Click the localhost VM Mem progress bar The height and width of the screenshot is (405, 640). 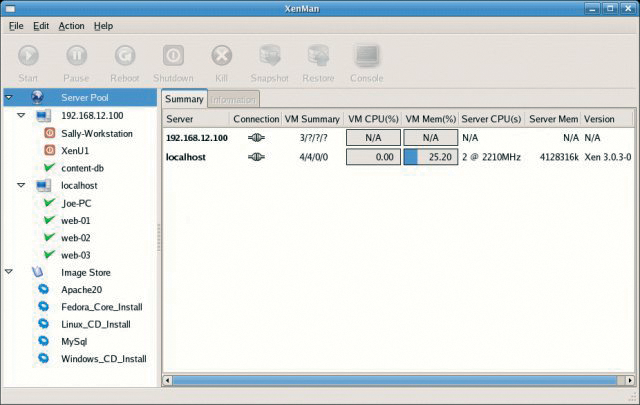point(431,157)
